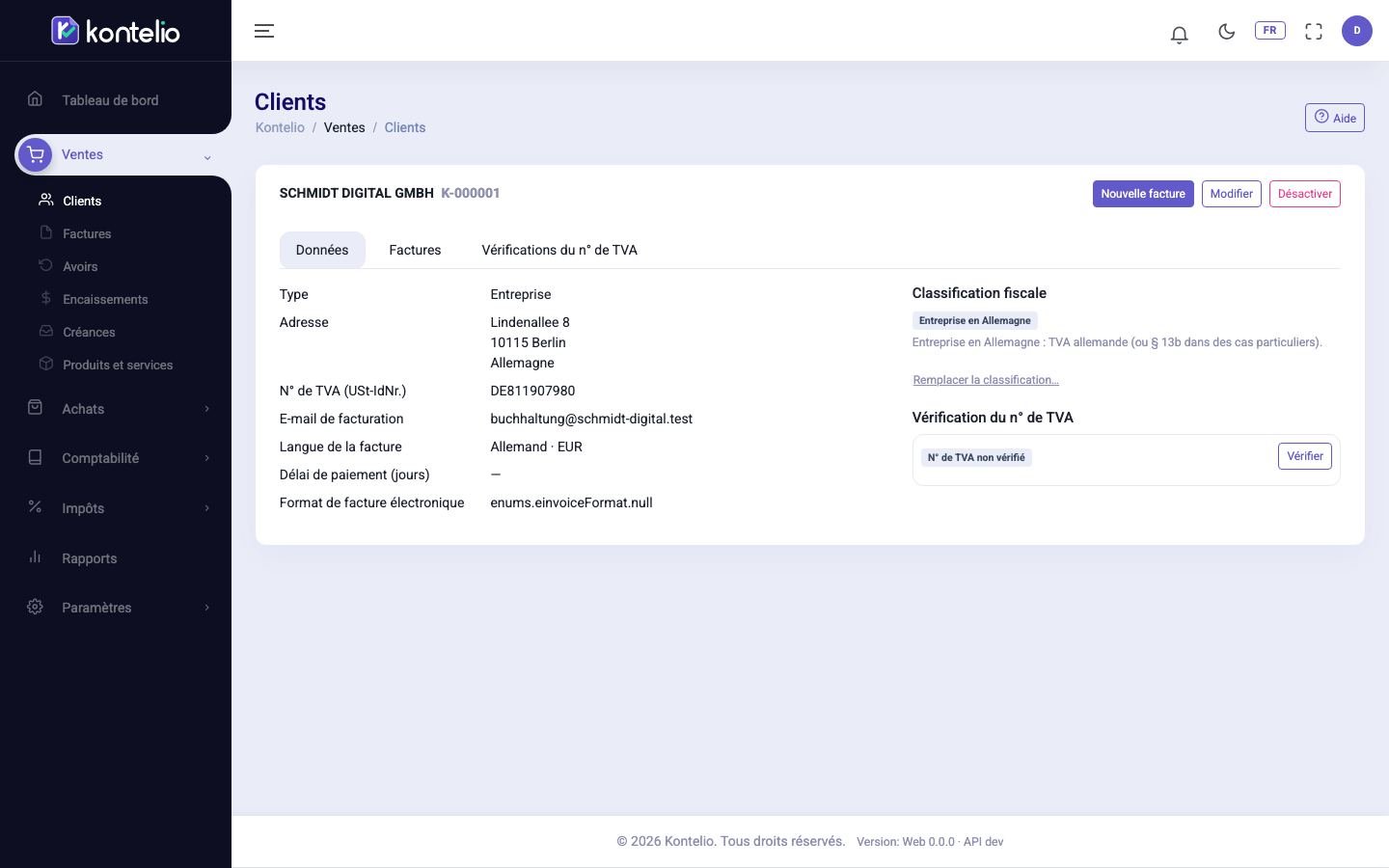Click the Tableau de bord home icon
Screen dimensions: 1389x868
[x=35, y=98]
